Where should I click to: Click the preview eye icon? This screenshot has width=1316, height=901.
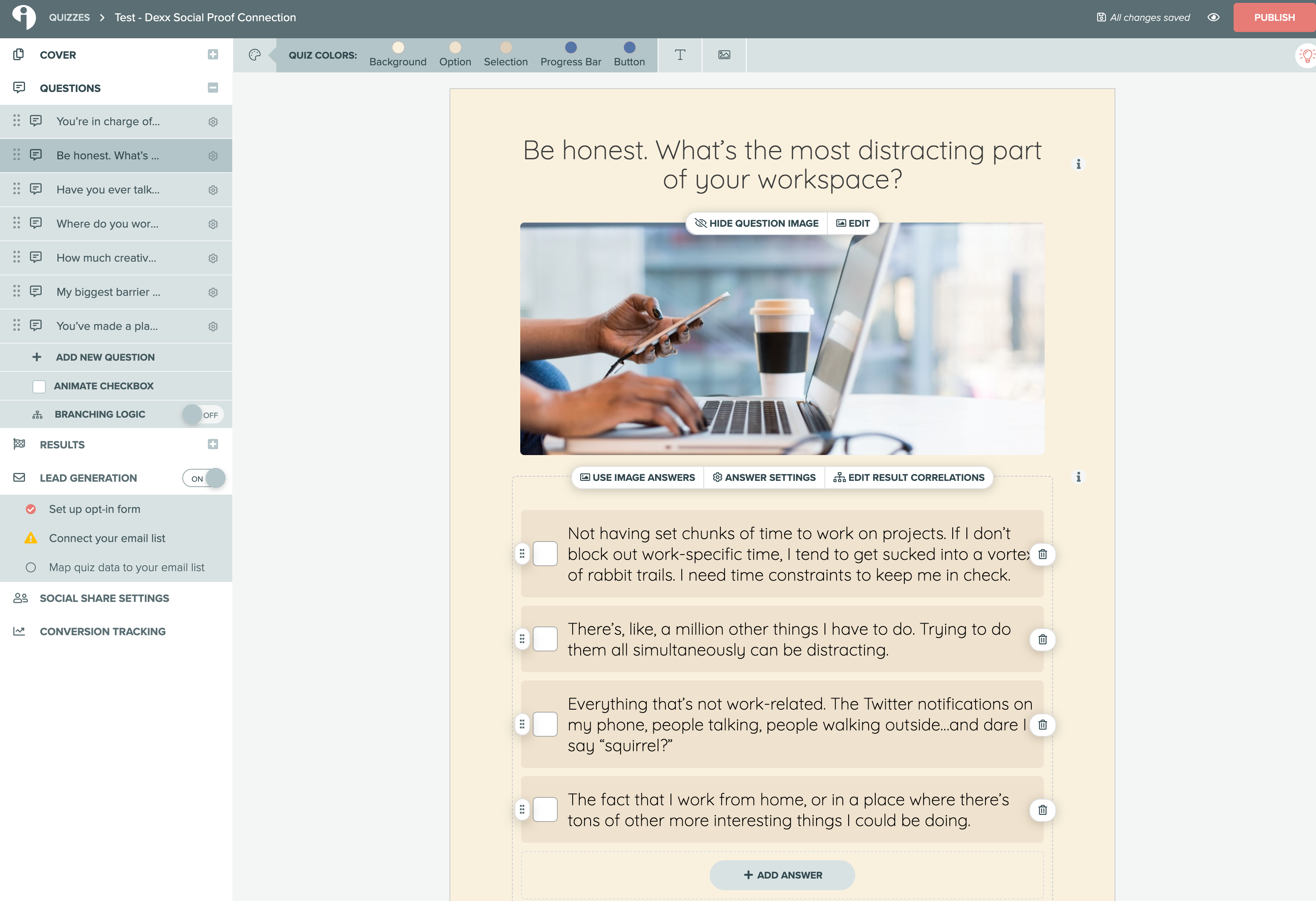click(x=1213, y=17)
